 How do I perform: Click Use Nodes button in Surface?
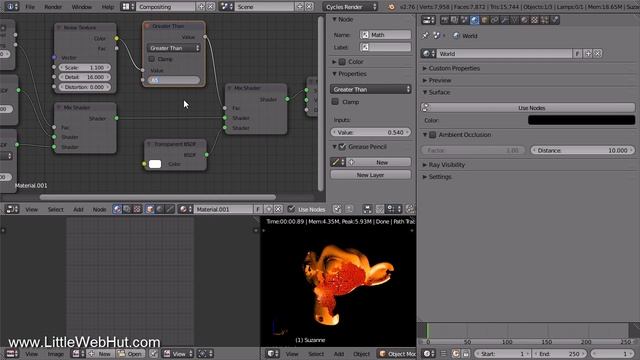(528, 108)
